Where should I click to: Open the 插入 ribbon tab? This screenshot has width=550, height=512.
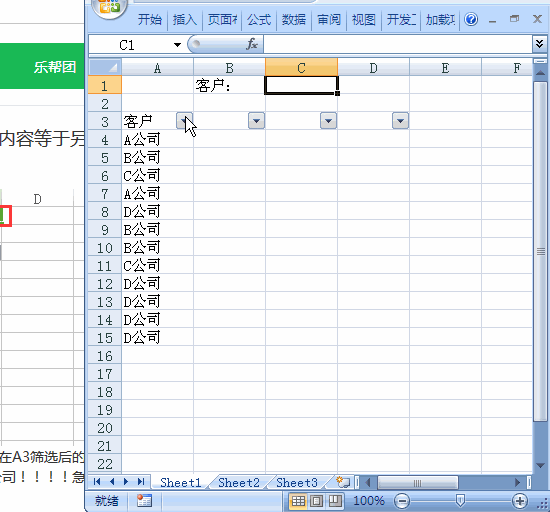pyautogui.click(x=185, y=20)
